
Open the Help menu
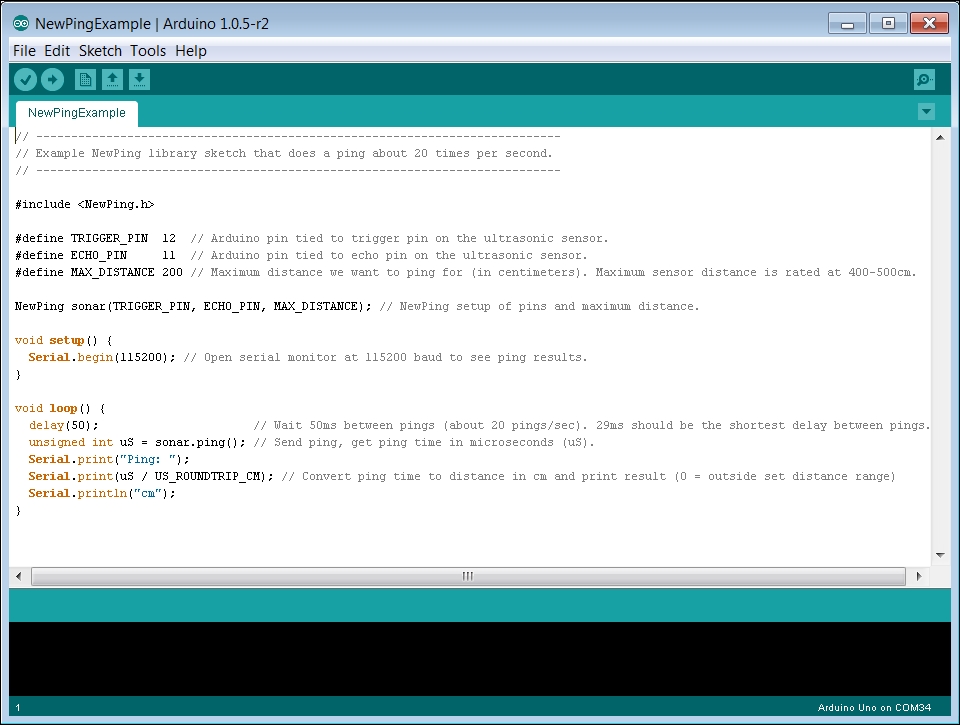[x=191, y=51]
